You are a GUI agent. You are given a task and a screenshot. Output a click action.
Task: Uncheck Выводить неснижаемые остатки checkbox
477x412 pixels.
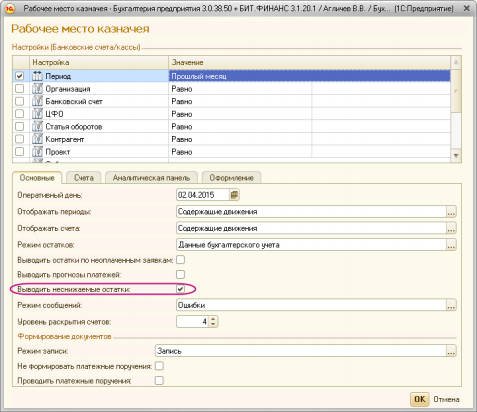(180, 289)
